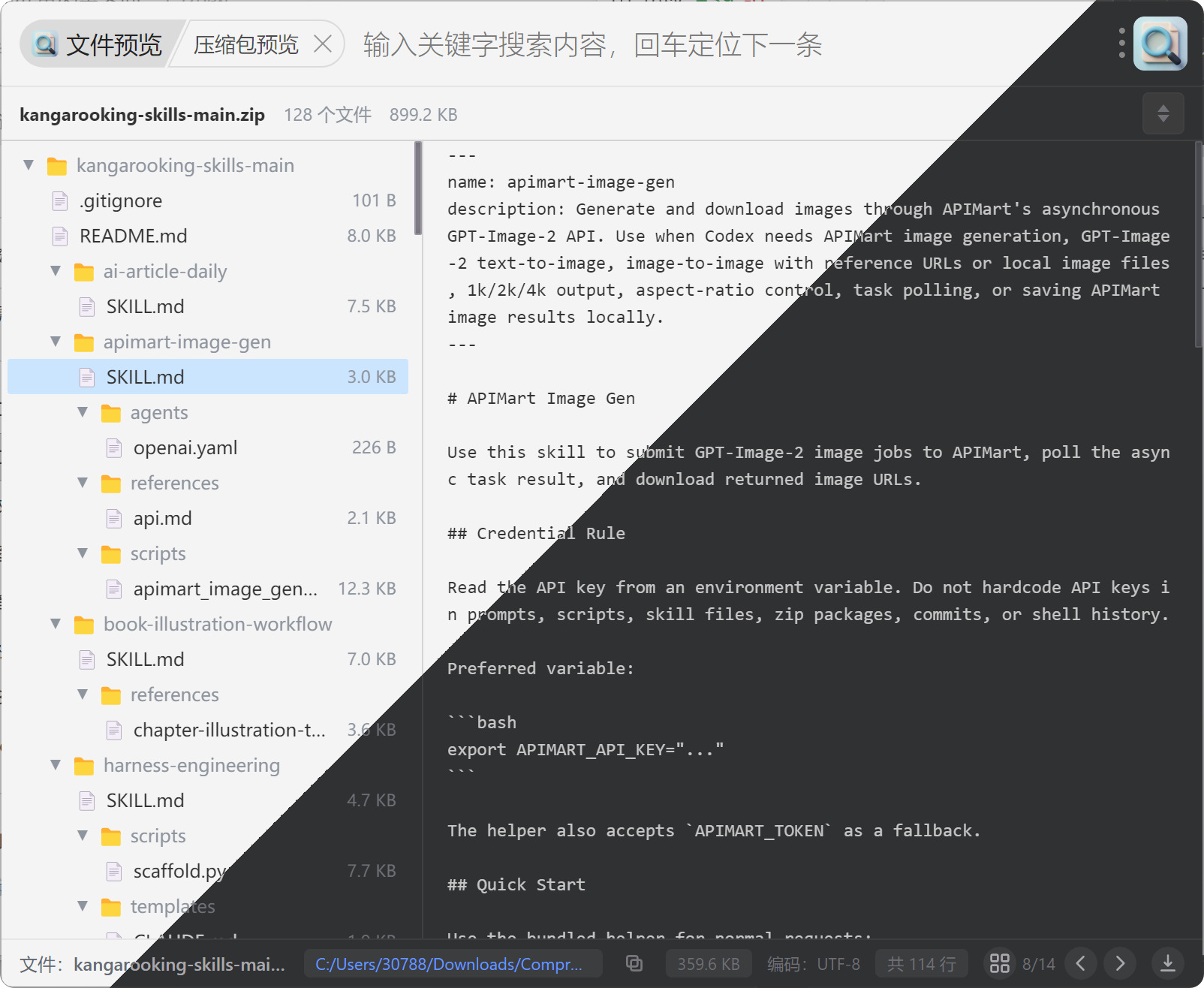Open SKILL.md under ai-article-daily
The width and height of the screenshot is (1204, 988).
click(208, 306)
